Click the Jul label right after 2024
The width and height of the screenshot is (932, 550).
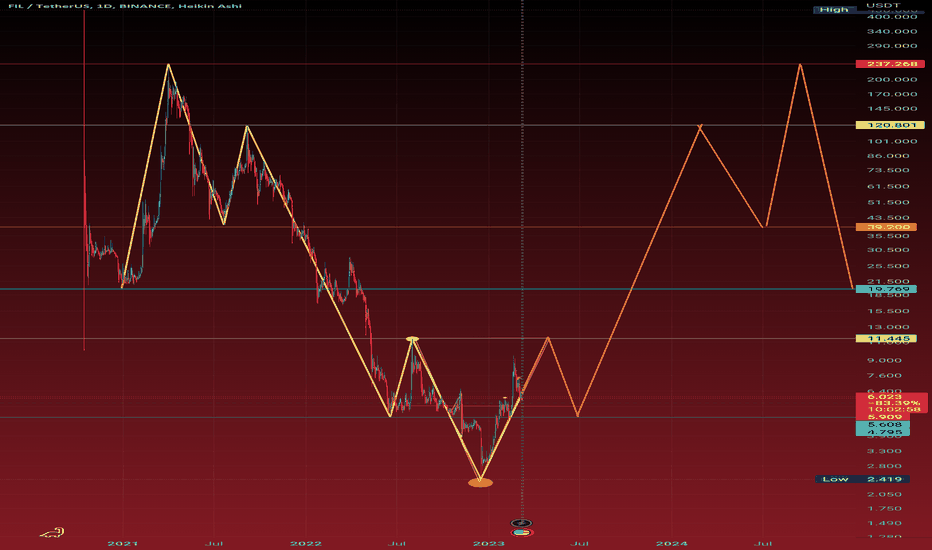[x=763, y=543]
